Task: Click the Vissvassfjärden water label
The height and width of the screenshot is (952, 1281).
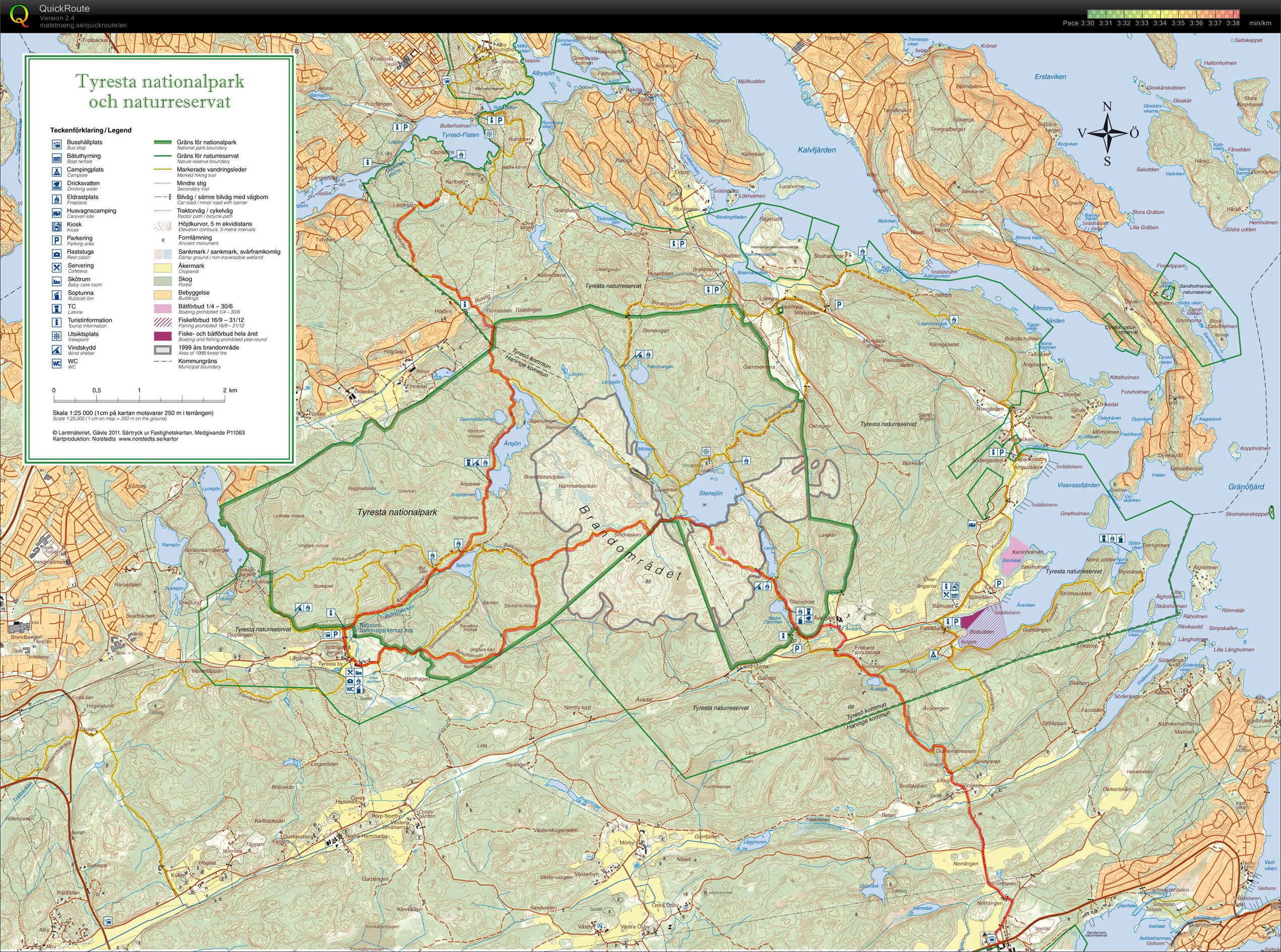Action: coord(1079,485)
